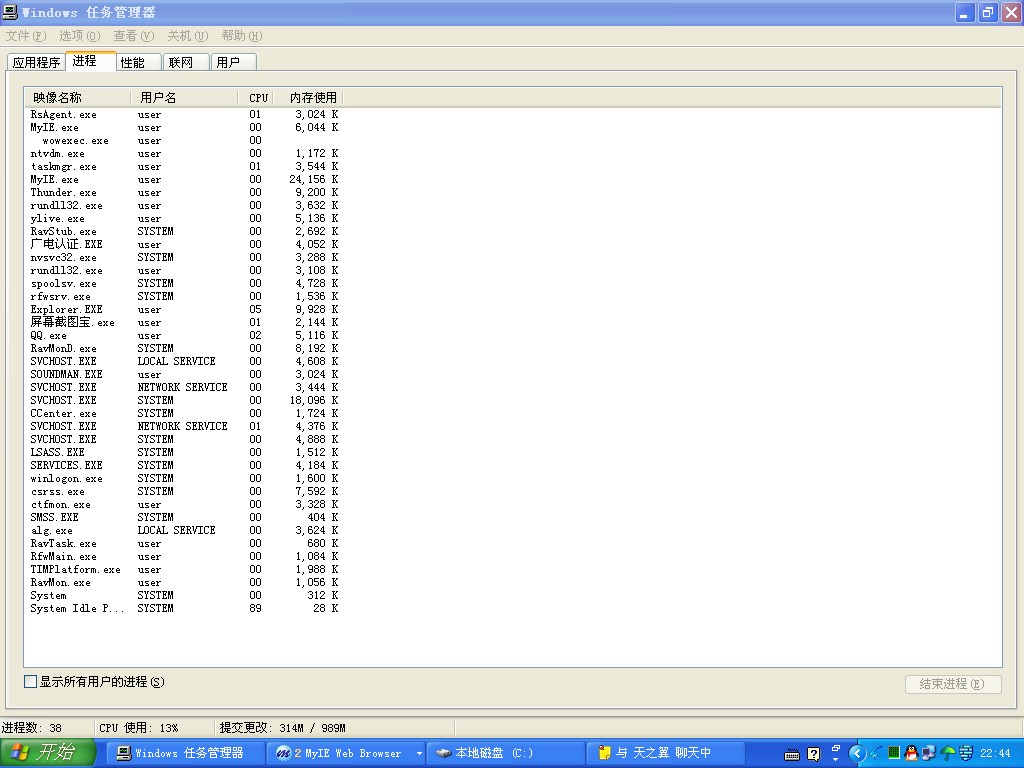Screen dimensions: 1024x768
Task: Select SOUNDMAN.EXE process row
Action: coord(184,374)
